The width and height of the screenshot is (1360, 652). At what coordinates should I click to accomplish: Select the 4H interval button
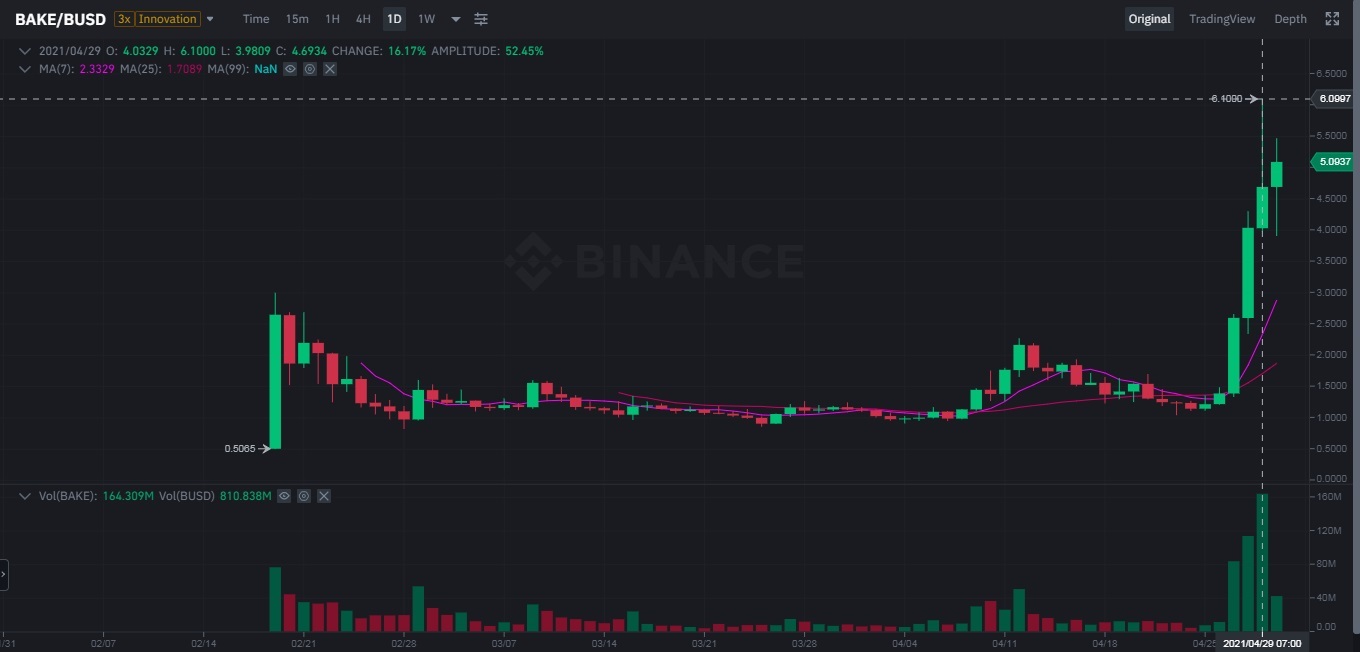[363, 19]
